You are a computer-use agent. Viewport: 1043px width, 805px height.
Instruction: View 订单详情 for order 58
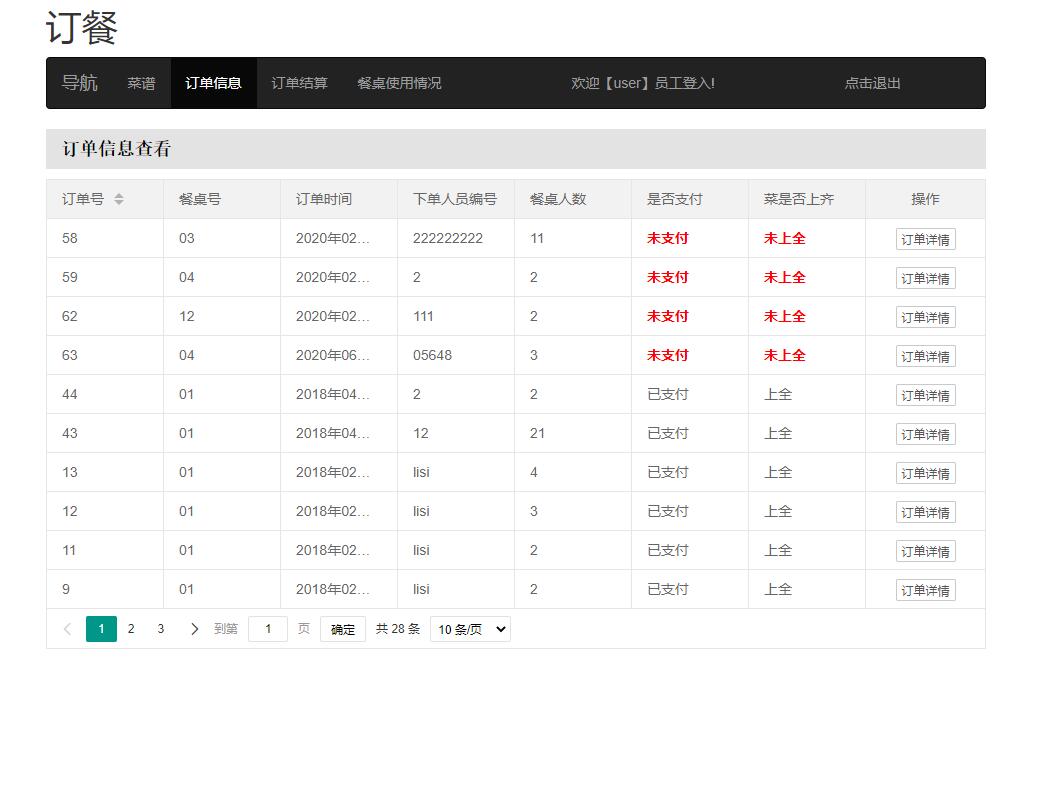pos(925,239)
